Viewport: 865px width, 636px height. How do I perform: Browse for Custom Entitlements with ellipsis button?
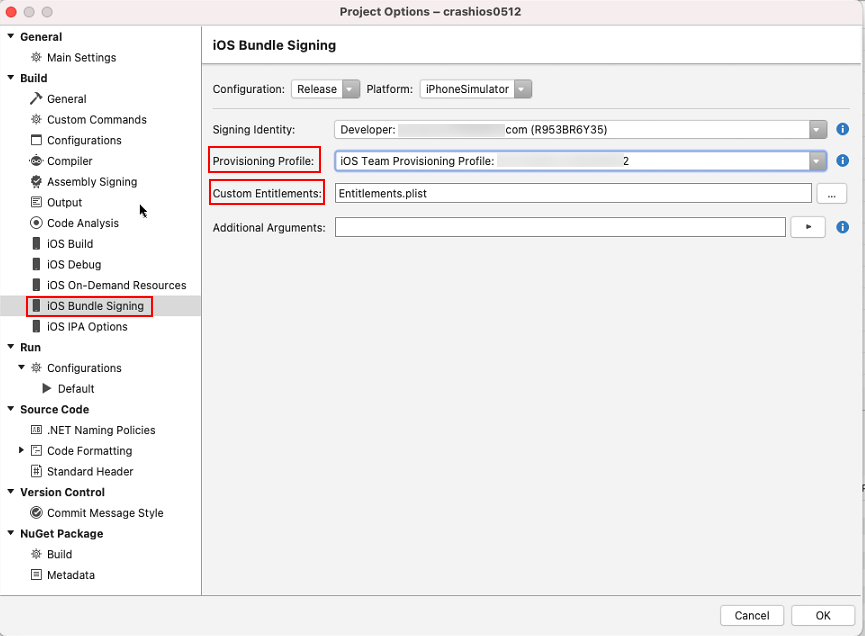832,193
